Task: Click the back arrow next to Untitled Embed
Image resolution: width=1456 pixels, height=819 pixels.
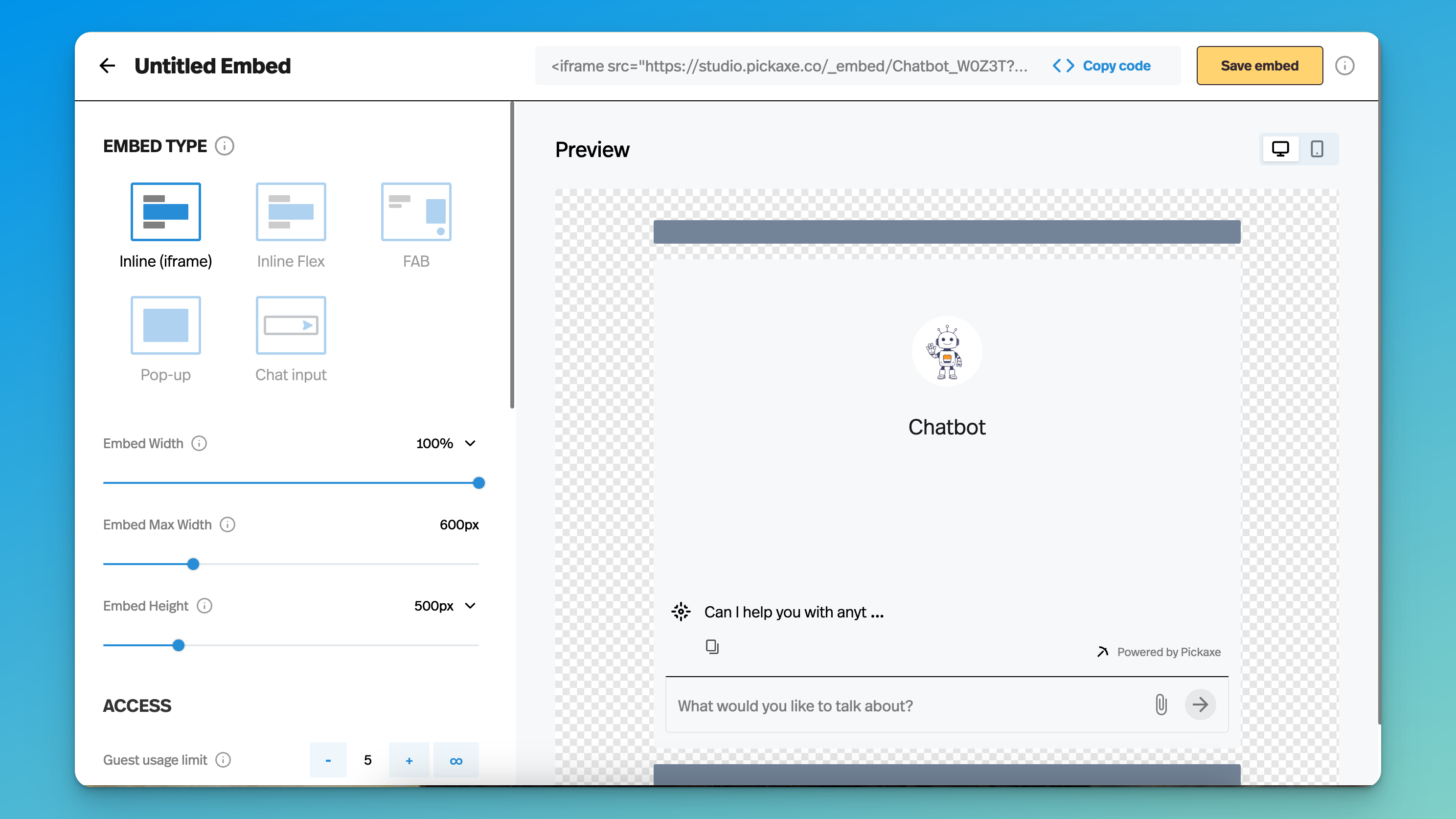Action: [x=108, y=65]
